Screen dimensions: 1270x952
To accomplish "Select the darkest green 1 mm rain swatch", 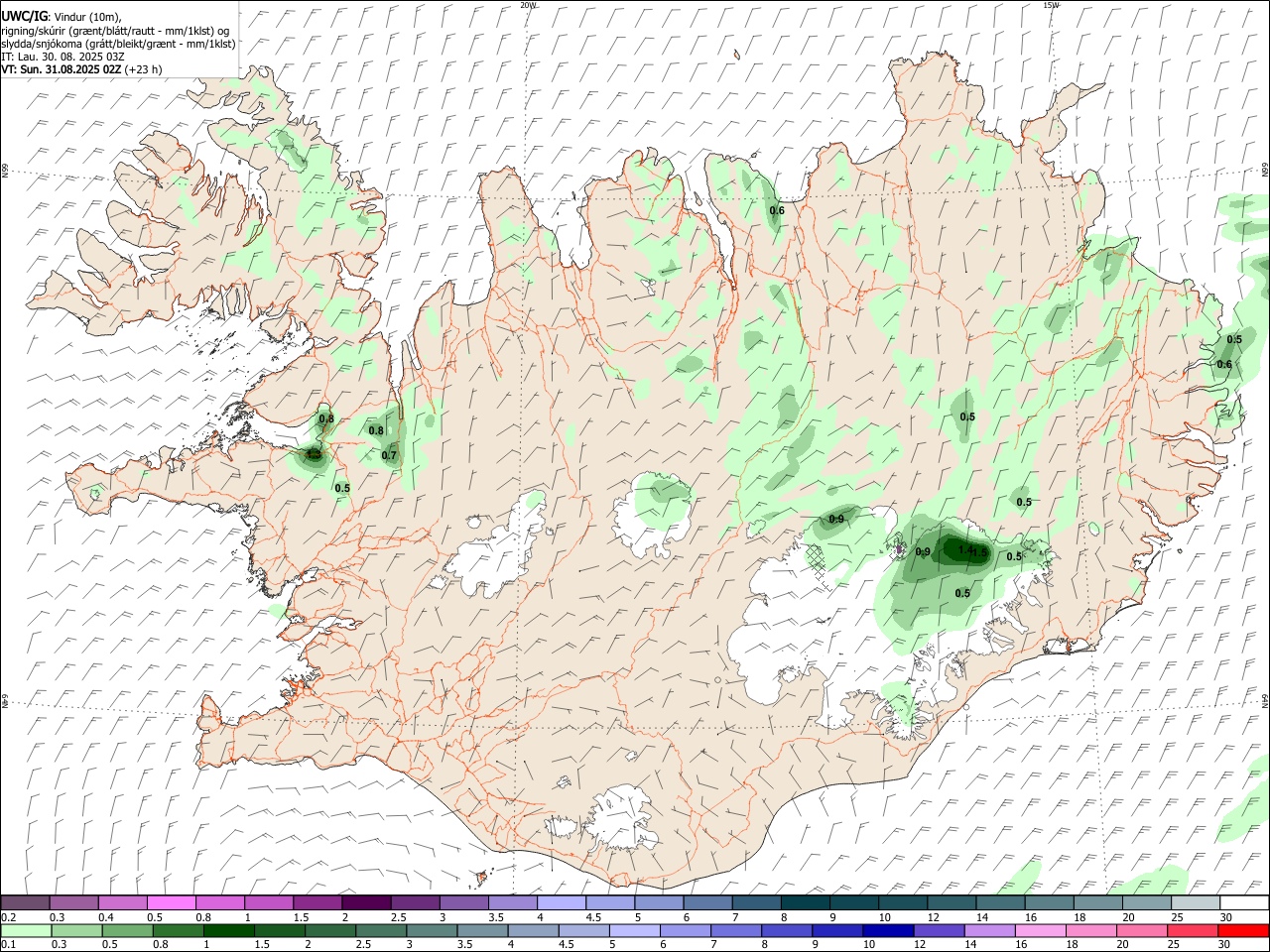I will [x=228, y=931].
